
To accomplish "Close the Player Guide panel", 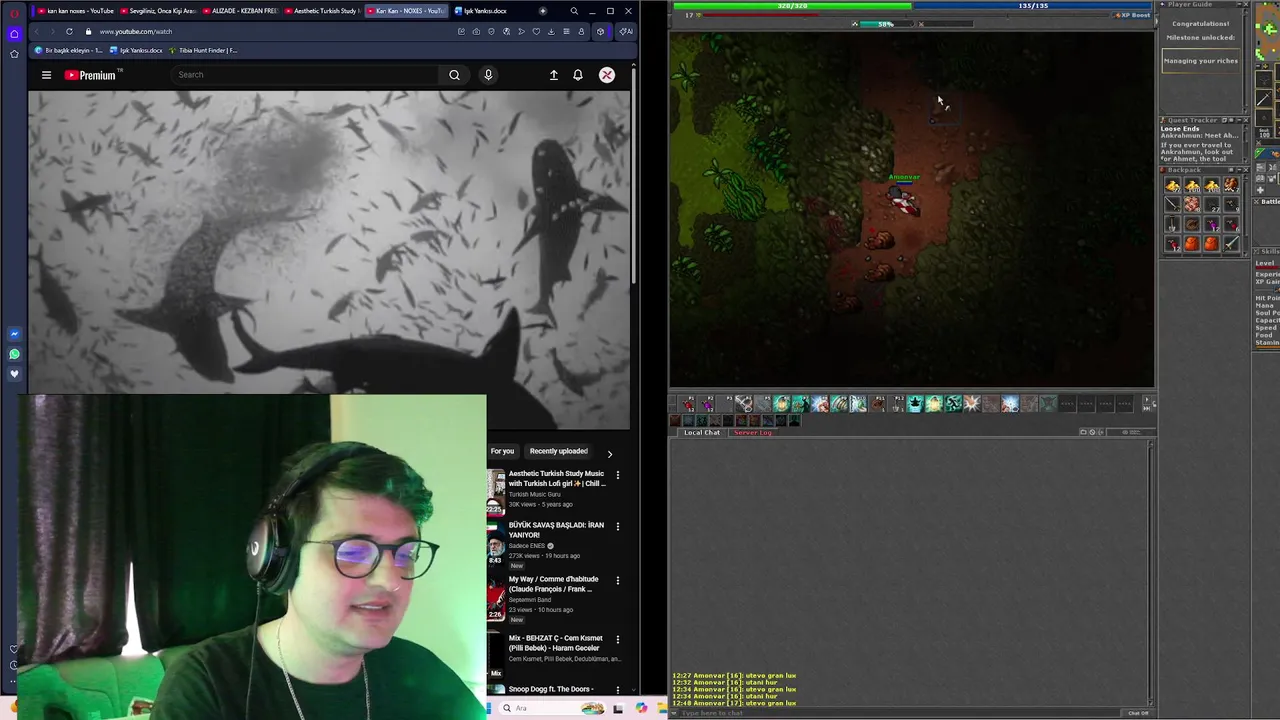I will 1246,5.
